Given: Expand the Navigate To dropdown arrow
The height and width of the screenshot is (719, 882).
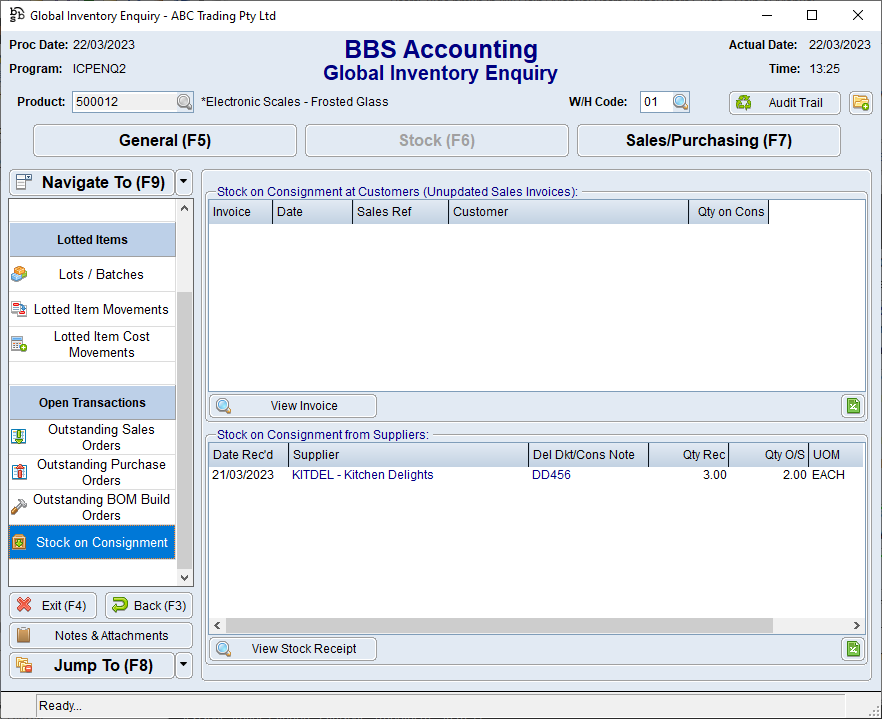Looking at the screenshot, I should coord(183,182).
